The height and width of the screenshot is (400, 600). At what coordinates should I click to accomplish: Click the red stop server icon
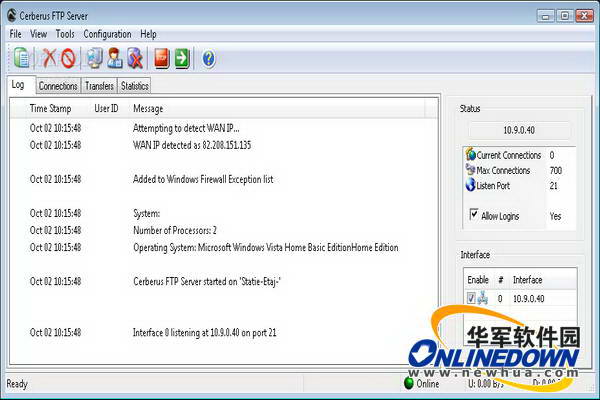pos(161,59)
